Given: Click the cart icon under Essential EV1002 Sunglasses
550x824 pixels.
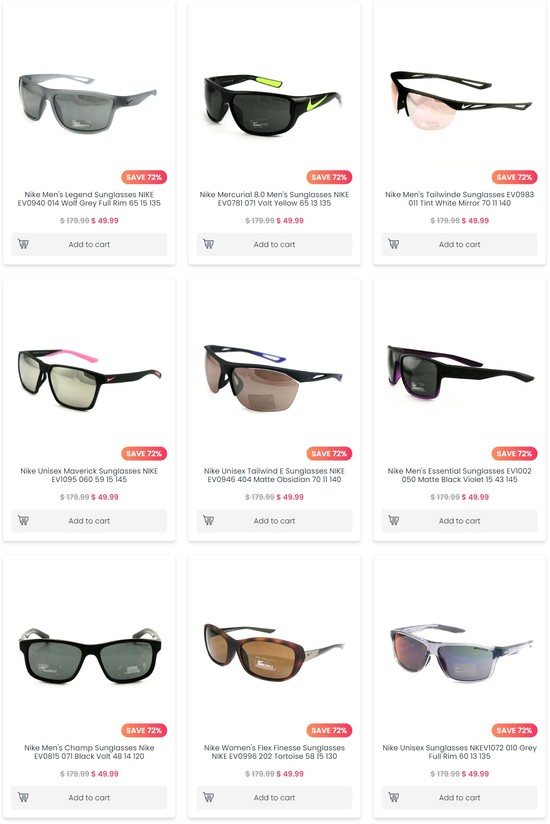Looking at the screenshot, I should [x=393, y=520].
